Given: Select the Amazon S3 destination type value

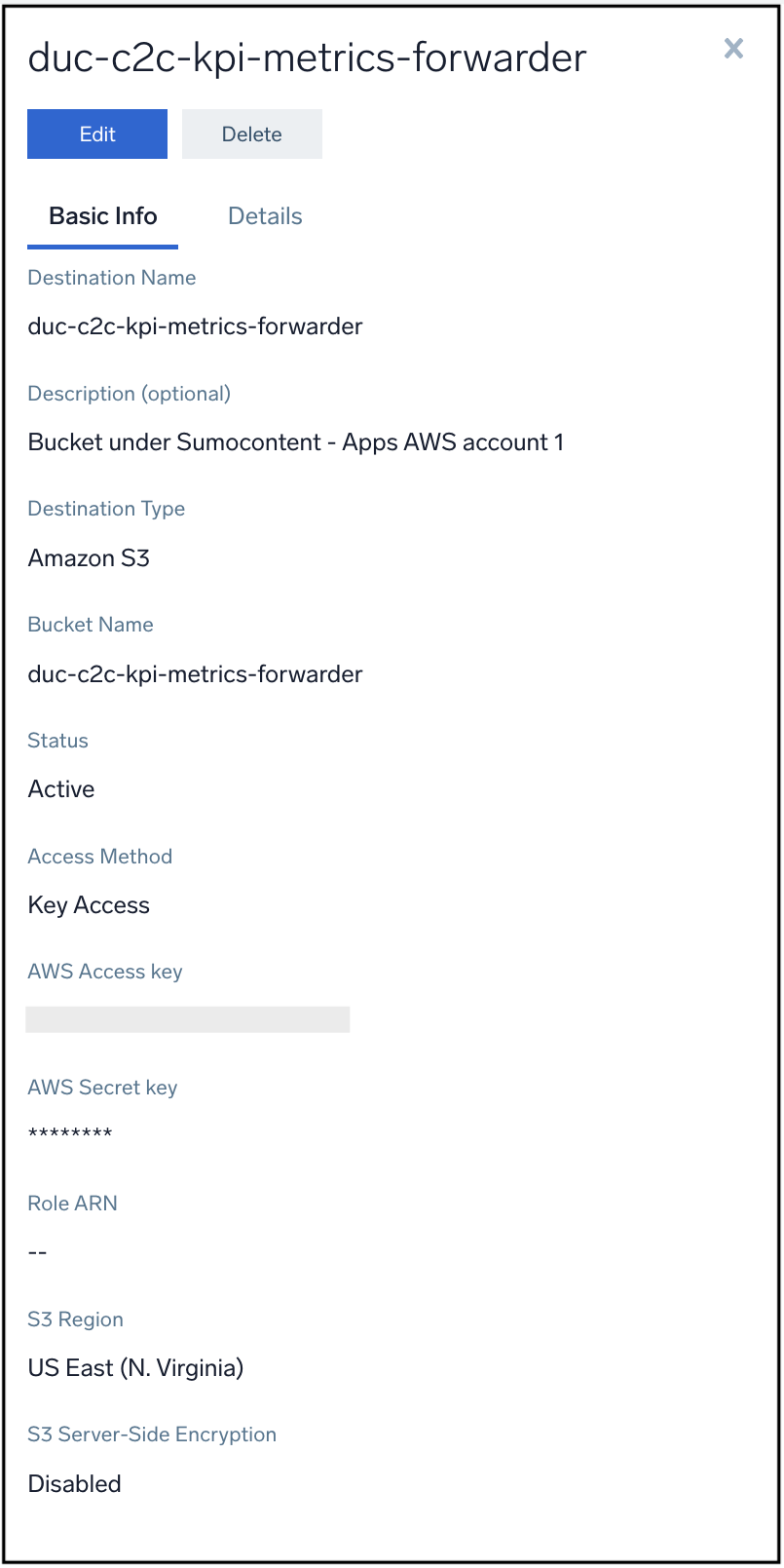Looking at the screenshot, I should [x=89, y=558].
